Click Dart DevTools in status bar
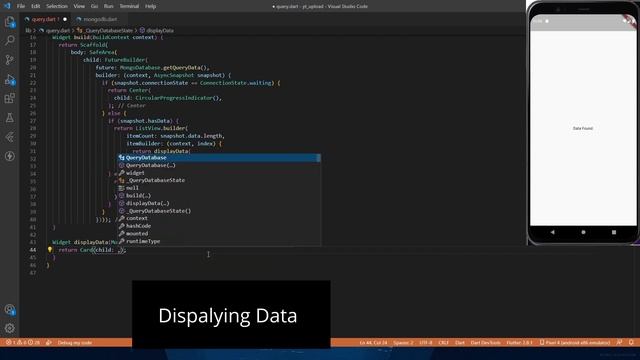640x360 pixels. [x=485, y=342]
